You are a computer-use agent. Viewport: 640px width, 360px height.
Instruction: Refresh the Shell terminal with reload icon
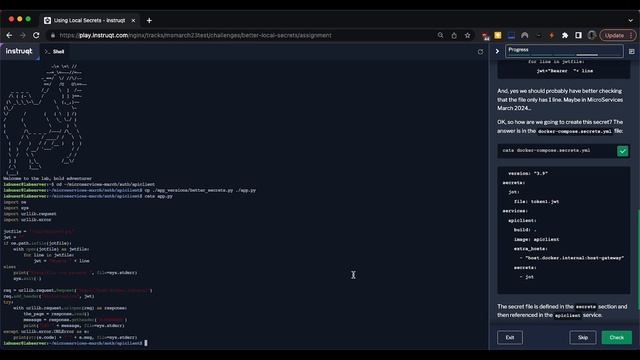pos(480,52)
